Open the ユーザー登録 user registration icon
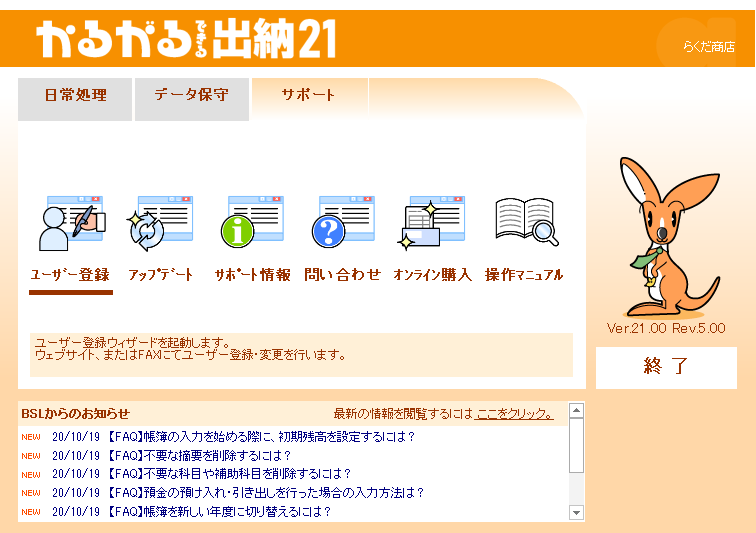The image size is (756, 533). [71, 223]
